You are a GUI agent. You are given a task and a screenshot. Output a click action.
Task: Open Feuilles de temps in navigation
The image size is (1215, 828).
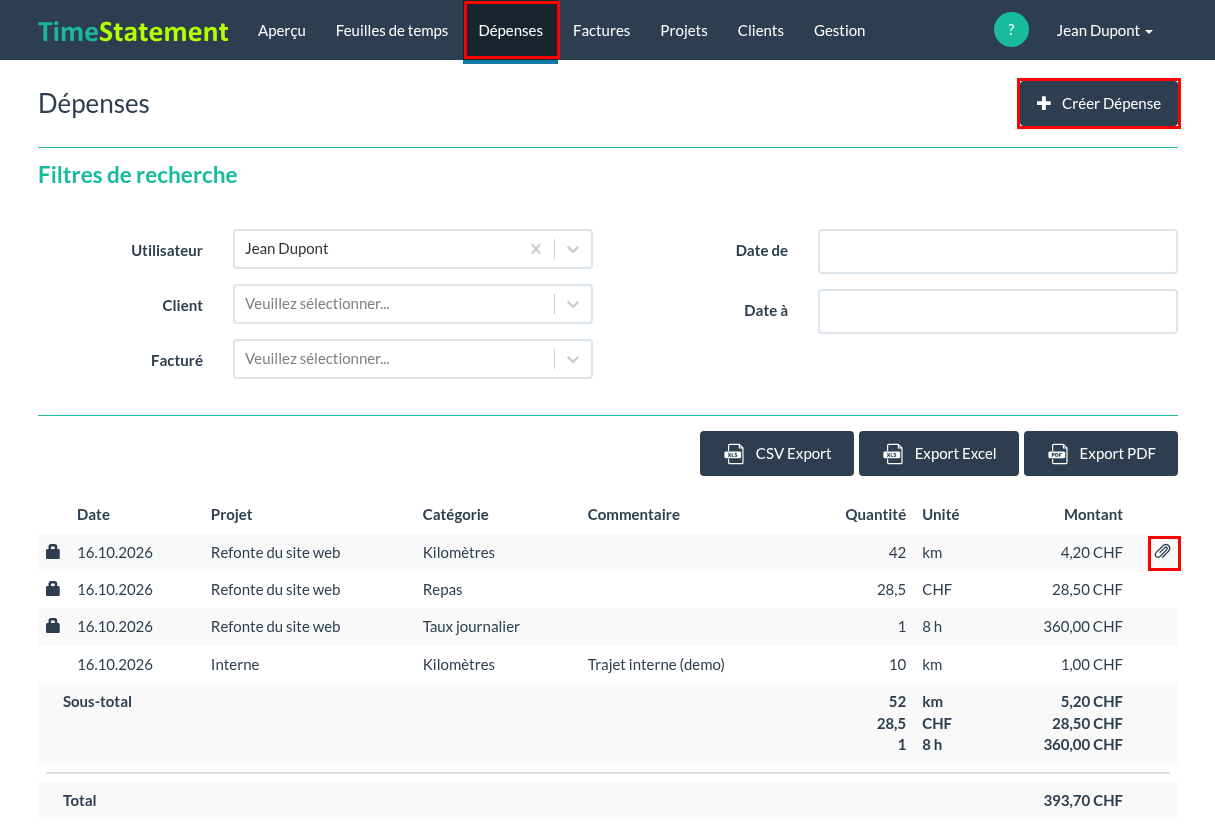coord(392,30)
